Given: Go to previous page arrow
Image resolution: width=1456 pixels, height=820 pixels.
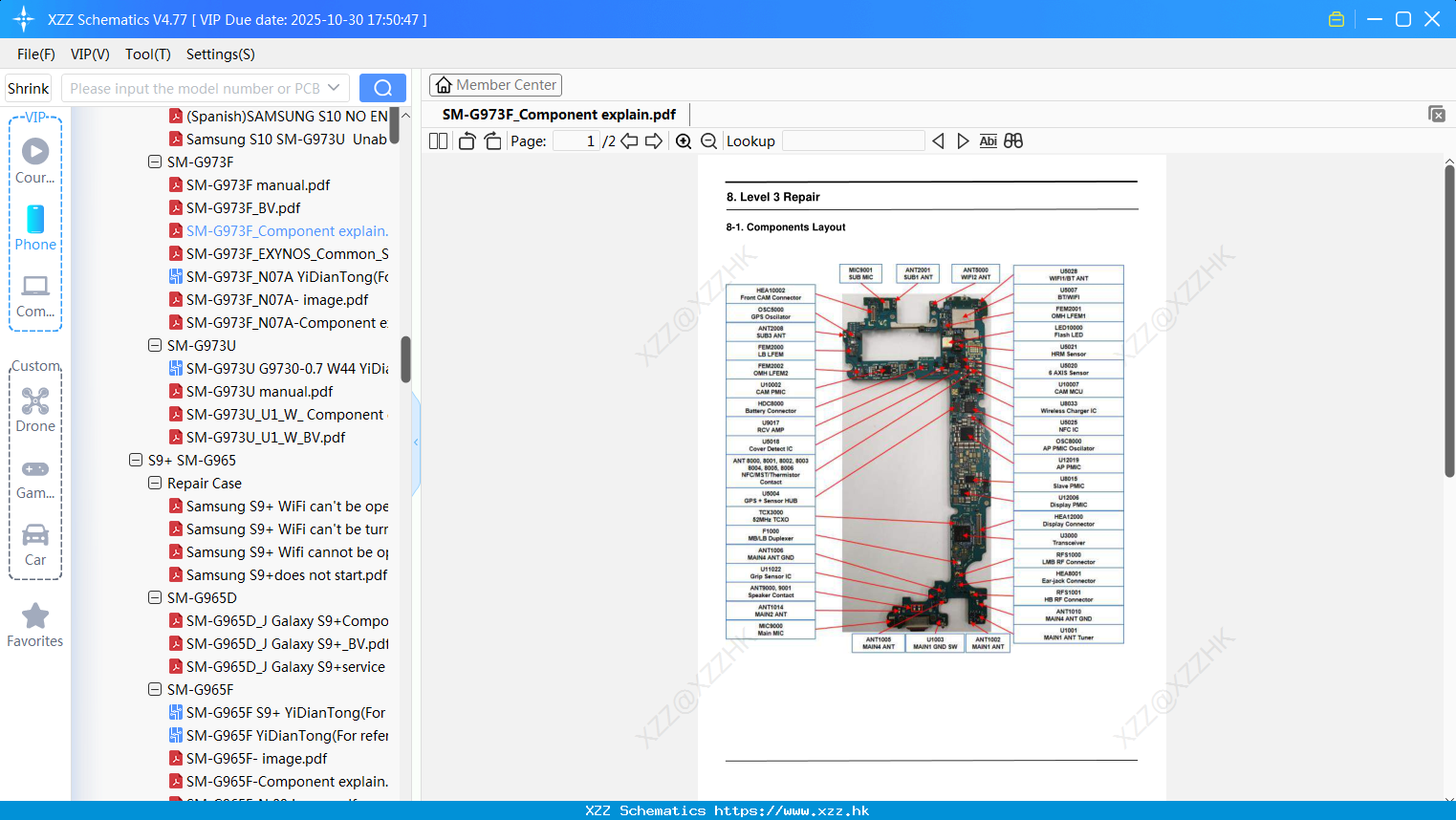Looking at the screenshot, I should 629,140.
